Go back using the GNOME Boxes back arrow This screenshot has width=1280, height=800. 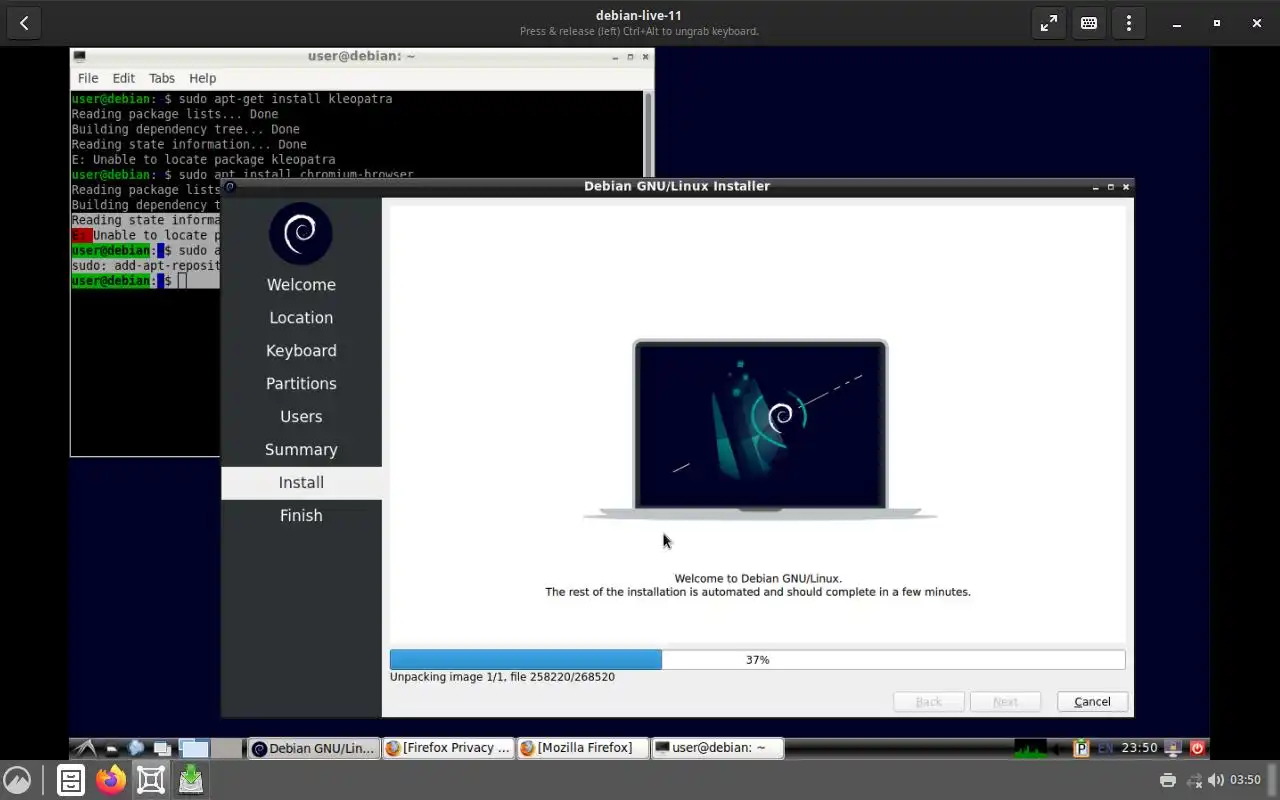pos(24,23)
